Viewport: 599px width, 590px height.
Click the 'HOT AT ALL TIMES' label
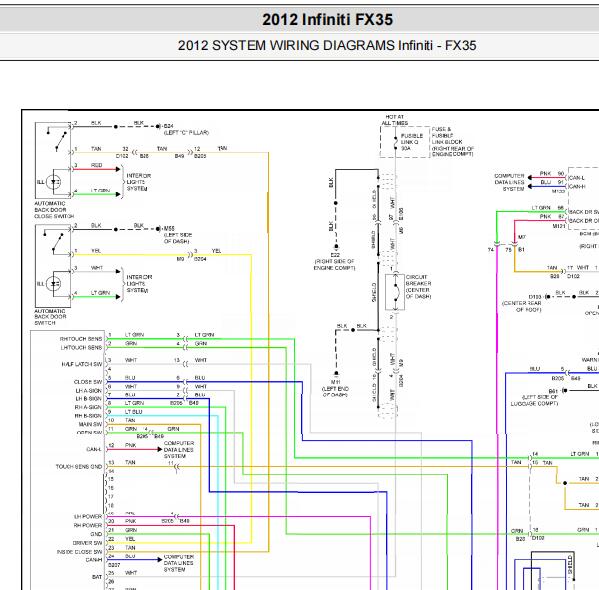pyautogui.click(x=395, y=120)
